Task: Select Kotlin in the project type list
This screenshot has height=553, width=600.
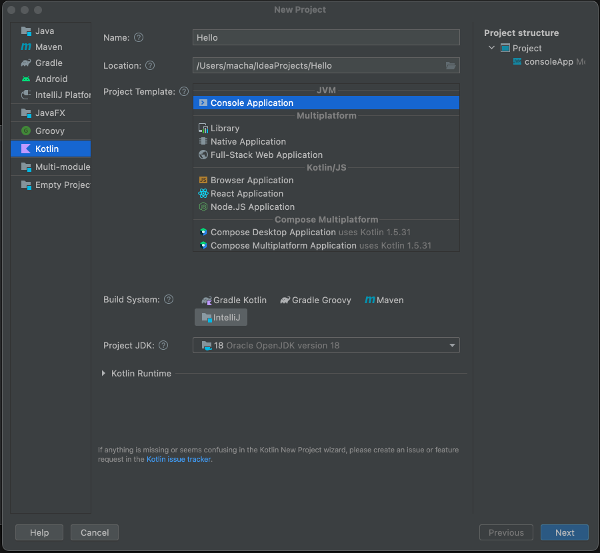Action: (x=51, y=149)
